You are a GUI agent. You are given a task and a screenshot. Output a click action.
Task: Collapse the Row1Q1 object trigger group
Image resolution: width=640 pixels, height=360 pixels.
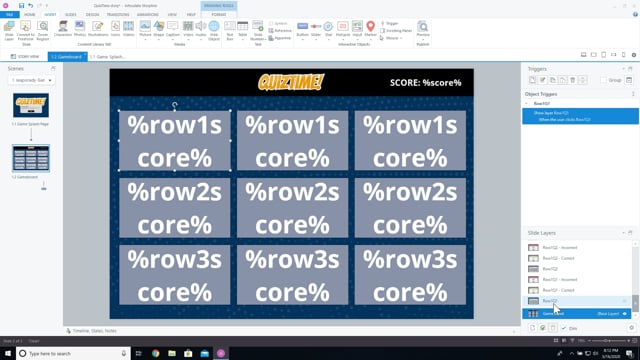(x=527, y=104)
